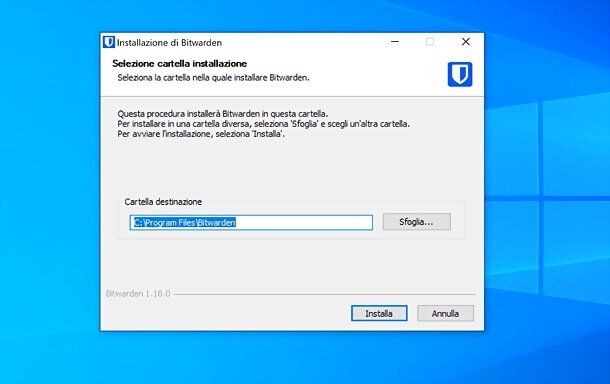
Task: Click the 'Cartella destinazione' label
Action: (x=163, y=202)
